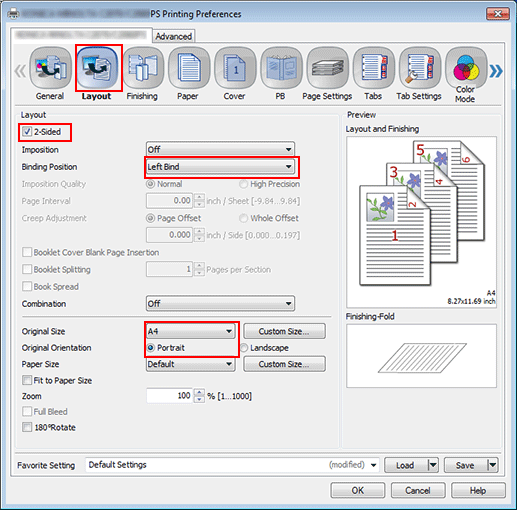Open the Combination dropdown
Screen dimensions: 517x510
[x=220, y=304]
